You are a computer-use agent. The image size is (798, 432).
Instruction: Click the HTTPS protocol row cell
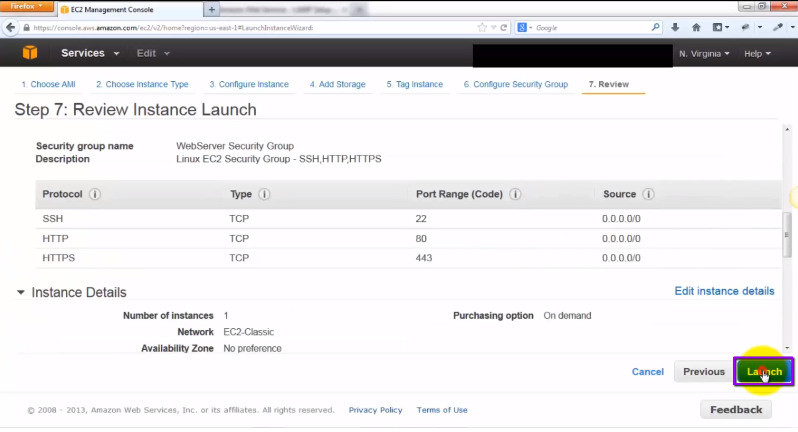[59, 258]
